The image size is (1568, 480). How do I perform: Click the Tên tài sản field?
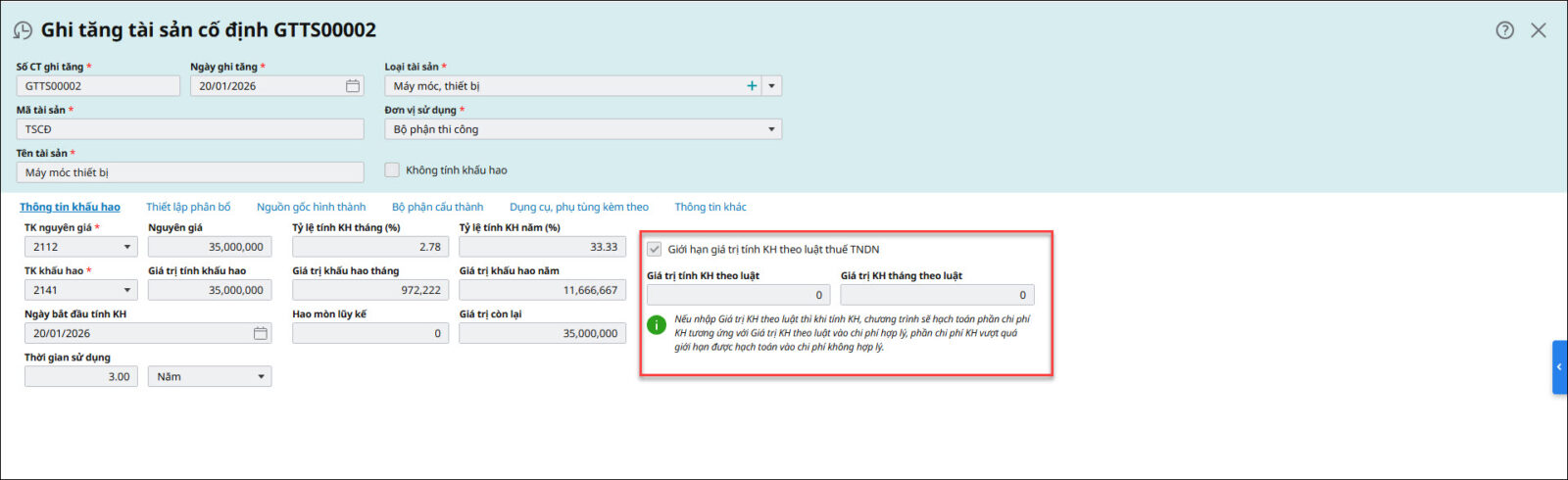coord(189,172)
